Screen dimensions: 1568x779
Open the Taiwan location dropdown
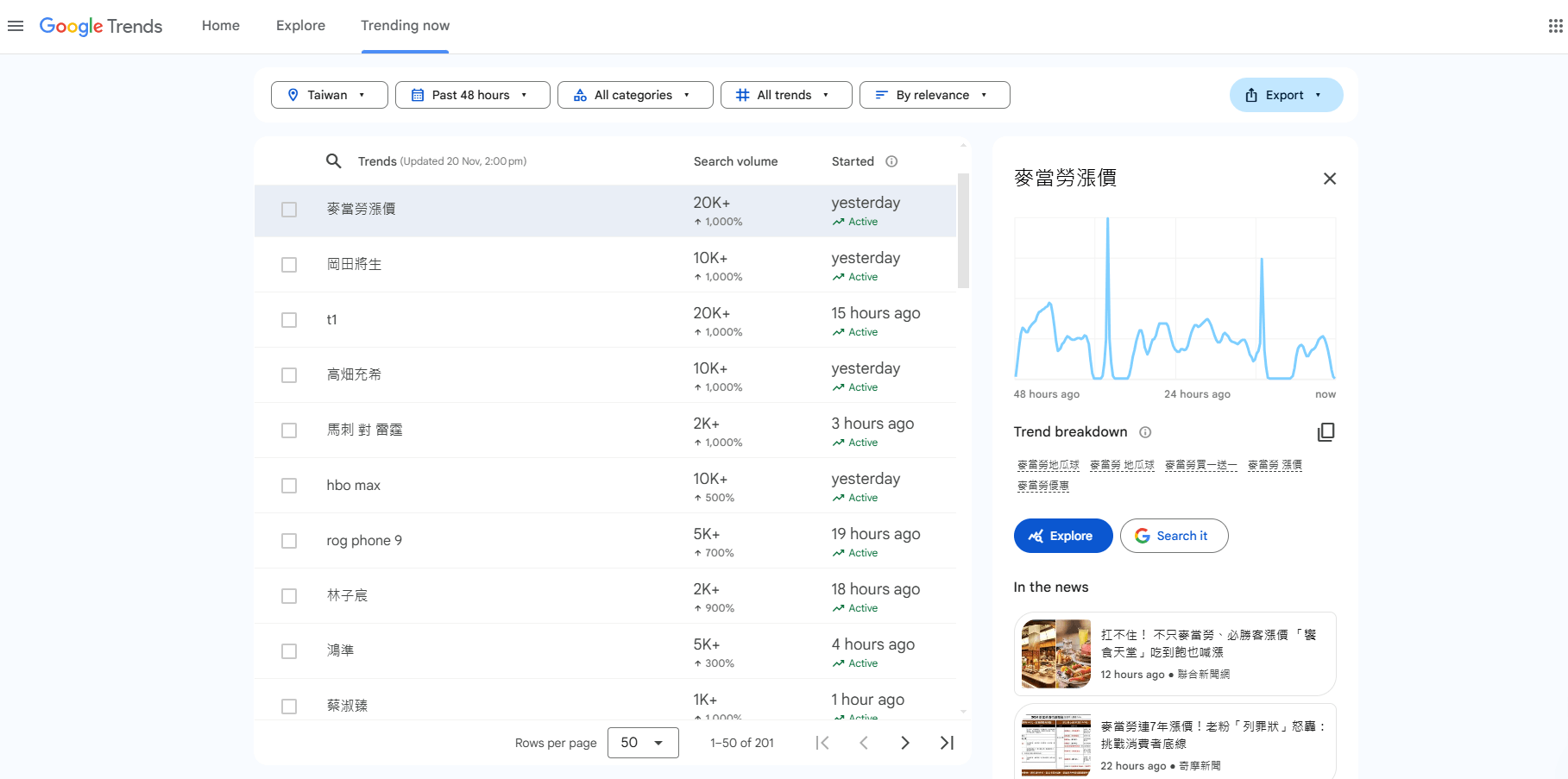[x=330, y=95]
